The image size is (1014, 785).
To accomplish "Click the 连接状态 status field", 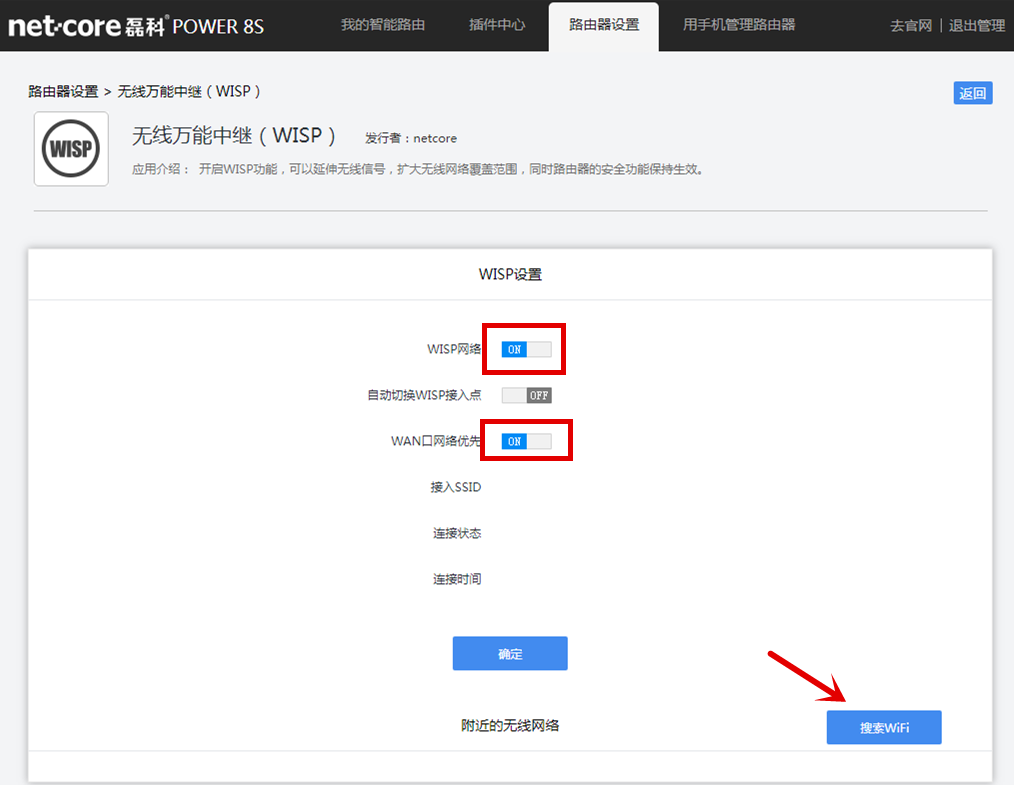I will (460, 533).
